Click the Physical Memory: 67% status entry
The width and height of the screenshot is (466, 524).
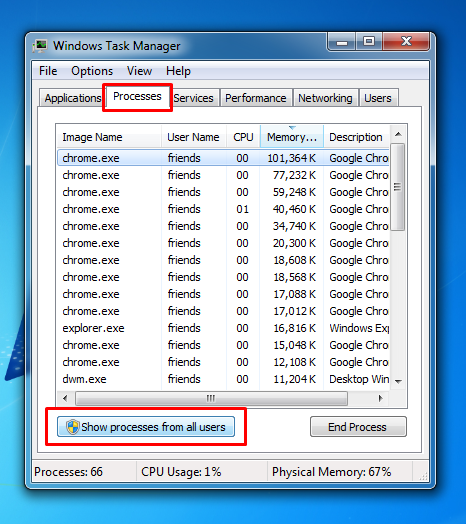331,472
